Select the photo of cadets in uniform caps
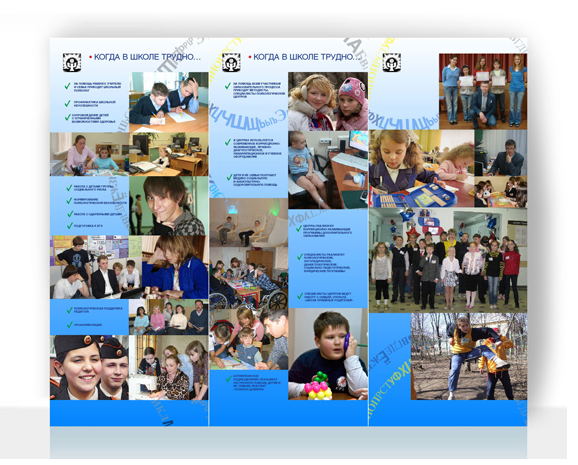Screen dimensions: 578x465 click(90, 367)
